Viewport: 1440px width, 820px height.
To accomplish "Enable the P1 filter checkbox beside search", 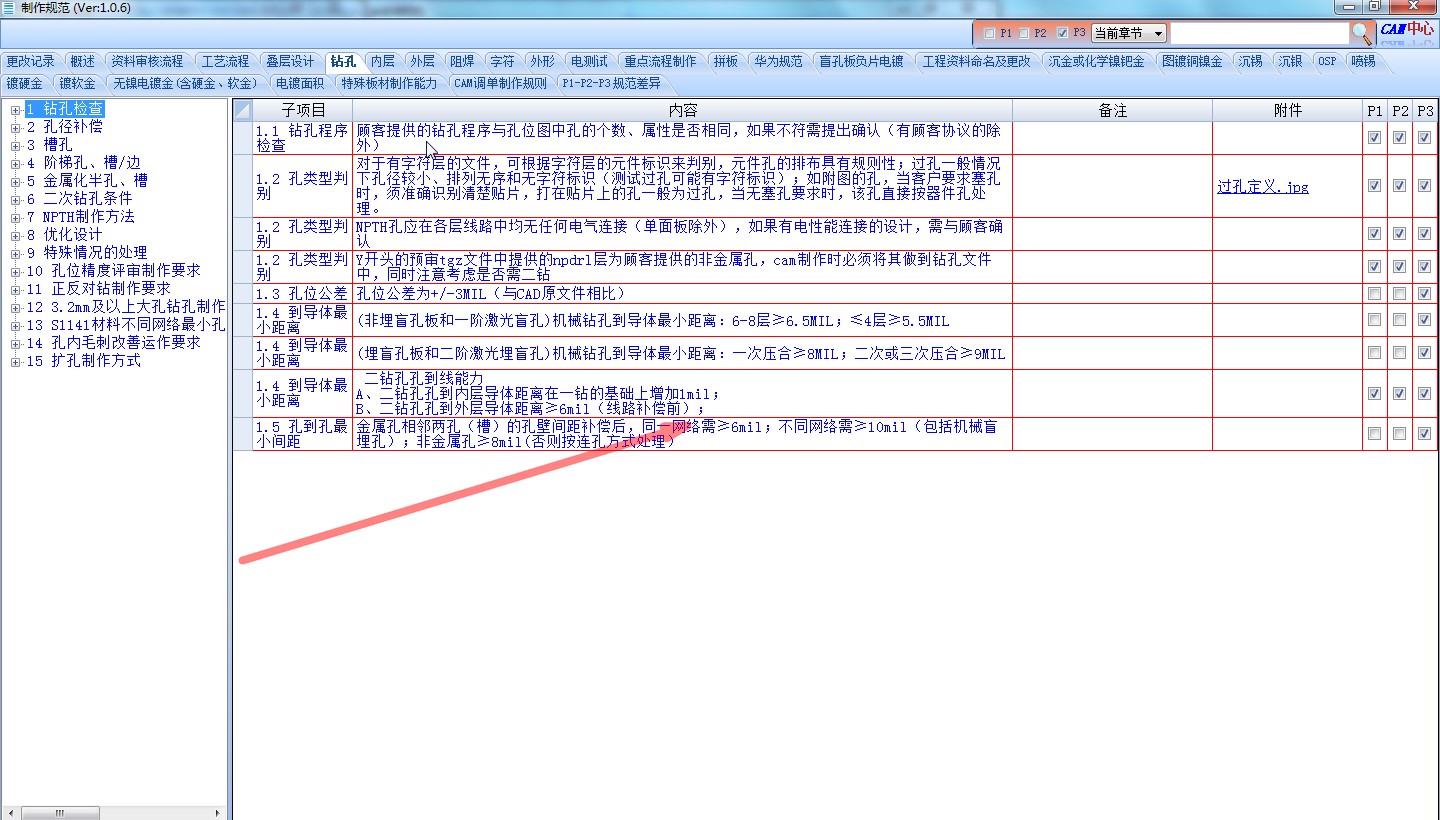I will (990, 33).
